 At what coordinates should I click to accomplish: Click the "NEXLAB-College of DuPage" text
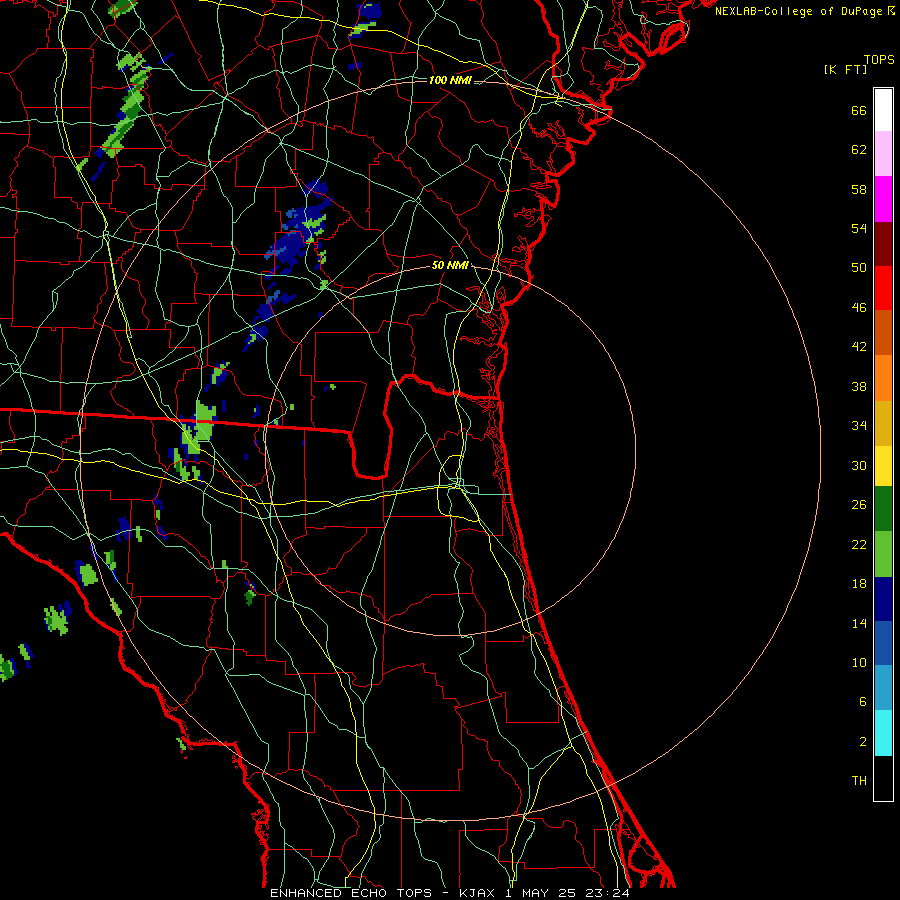(800, 11)
